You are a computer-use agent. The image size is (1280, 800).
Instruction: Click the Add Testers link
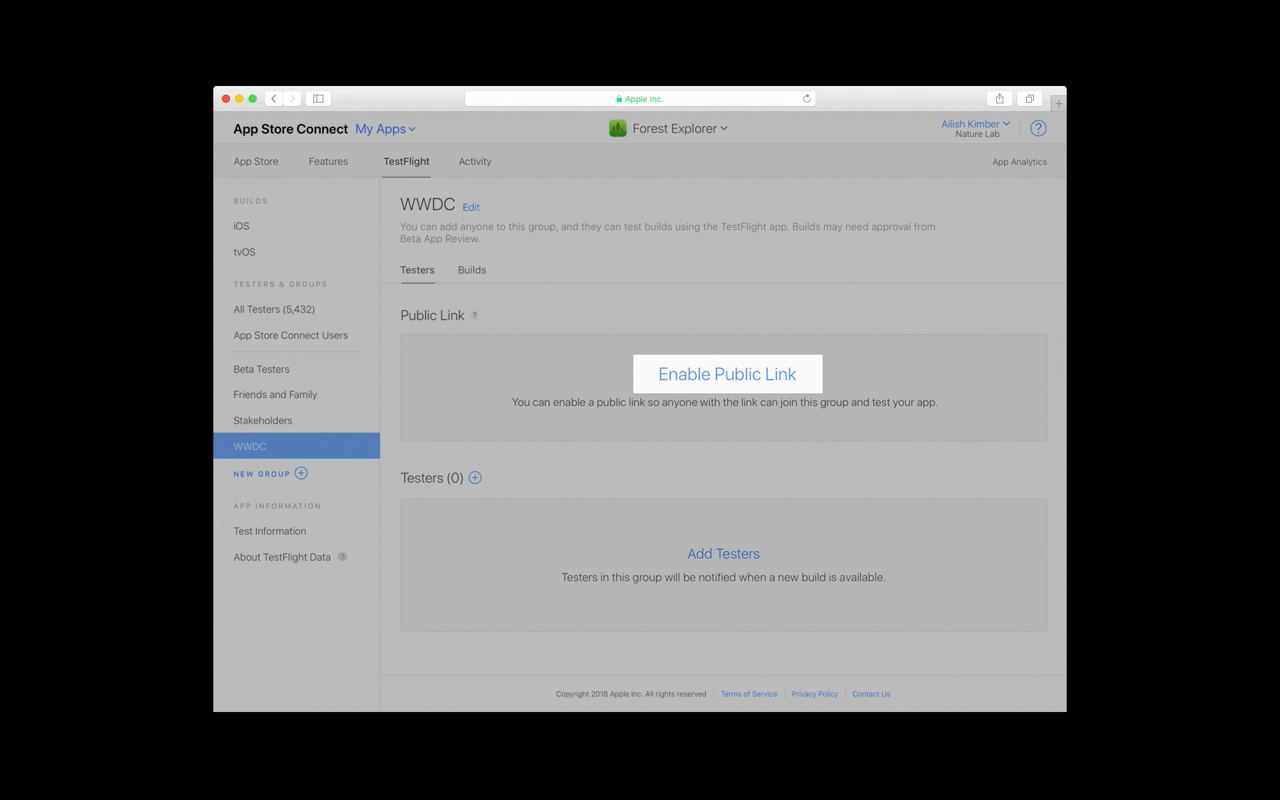point(723,554)
